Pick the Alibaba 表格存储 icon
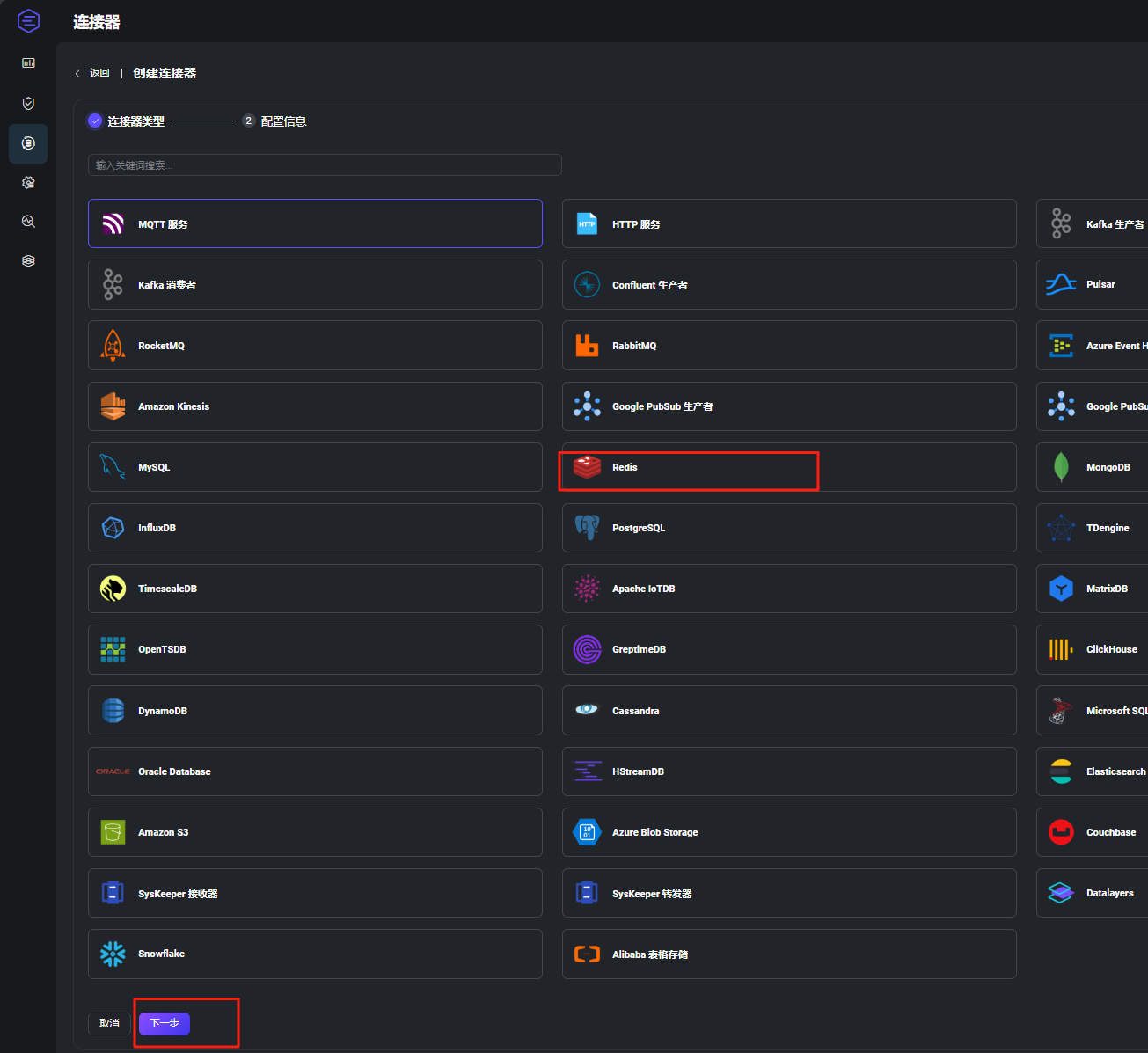This screenshot has height=1053, width=1148. tap(587, 954)
